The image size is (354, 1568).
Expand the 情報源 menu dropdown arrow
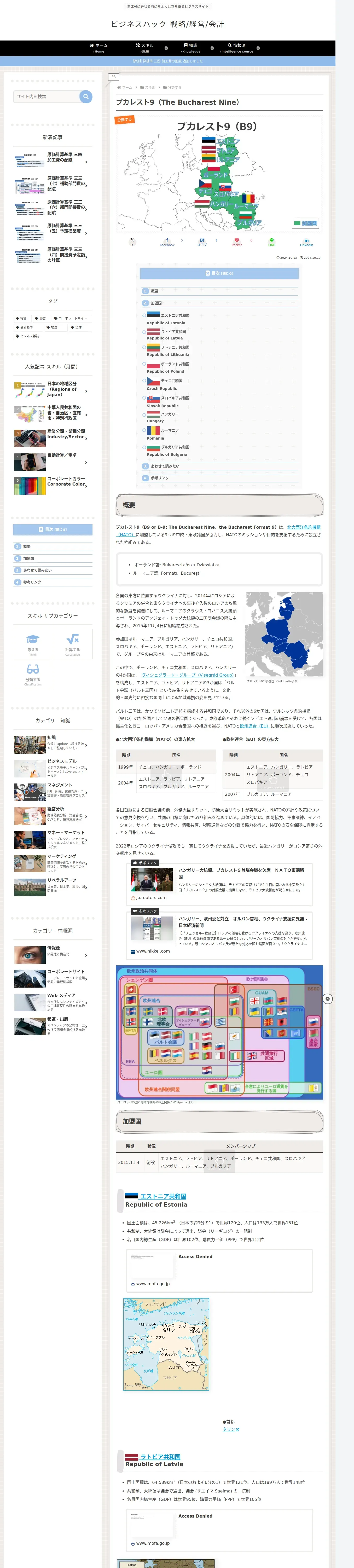click(258, 48)
